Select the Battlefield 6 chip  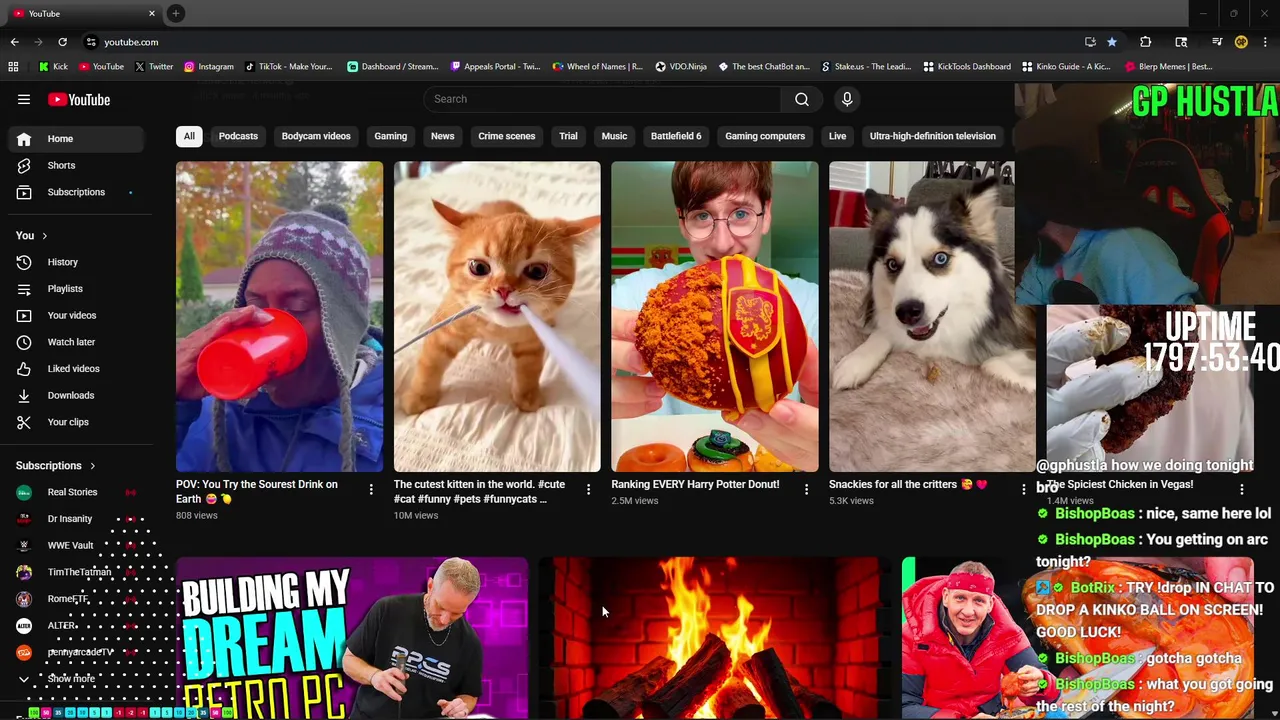(676, 136)
